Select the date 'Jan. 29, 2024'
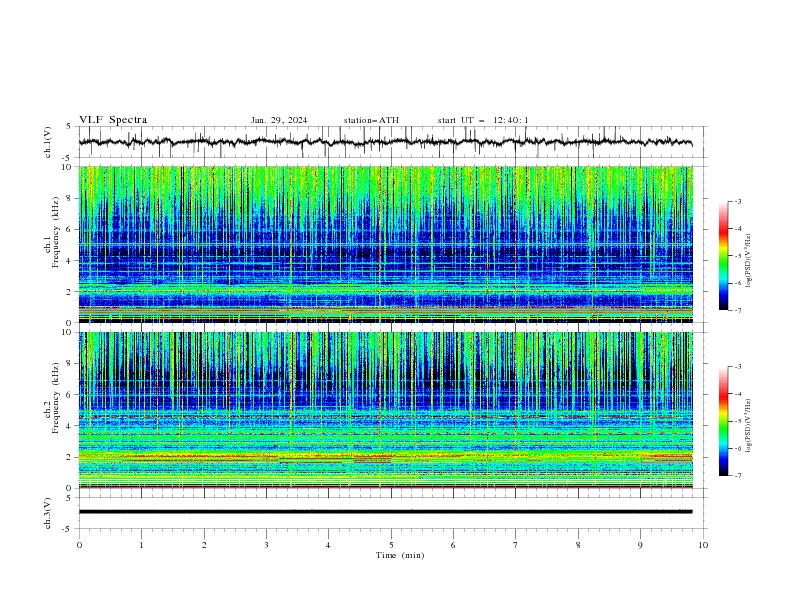The height and width of the screenshot is (612, 792). coord(279,120)
